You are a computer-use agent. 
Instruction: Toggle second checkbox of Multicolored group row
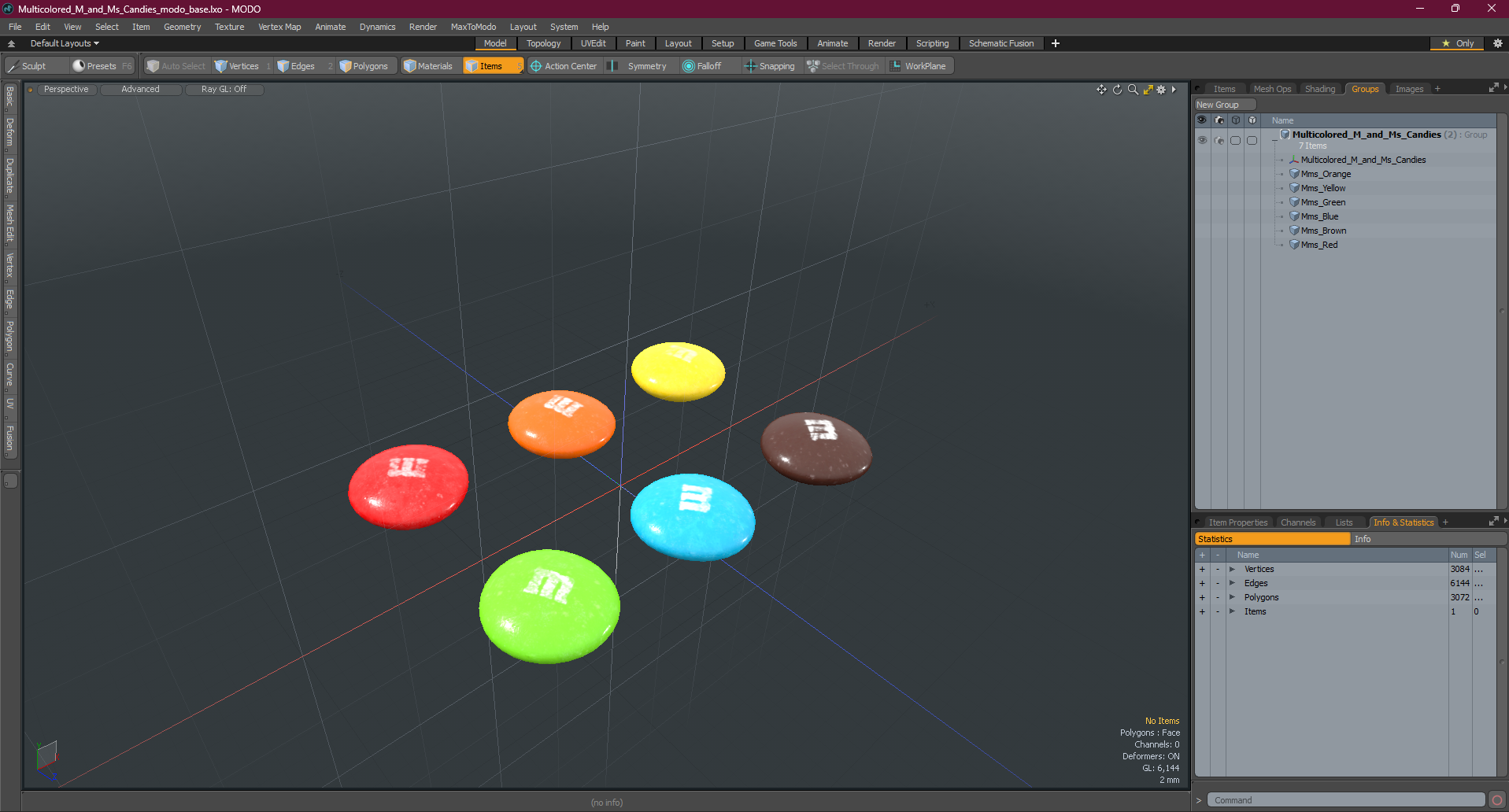pos(1252,140)
